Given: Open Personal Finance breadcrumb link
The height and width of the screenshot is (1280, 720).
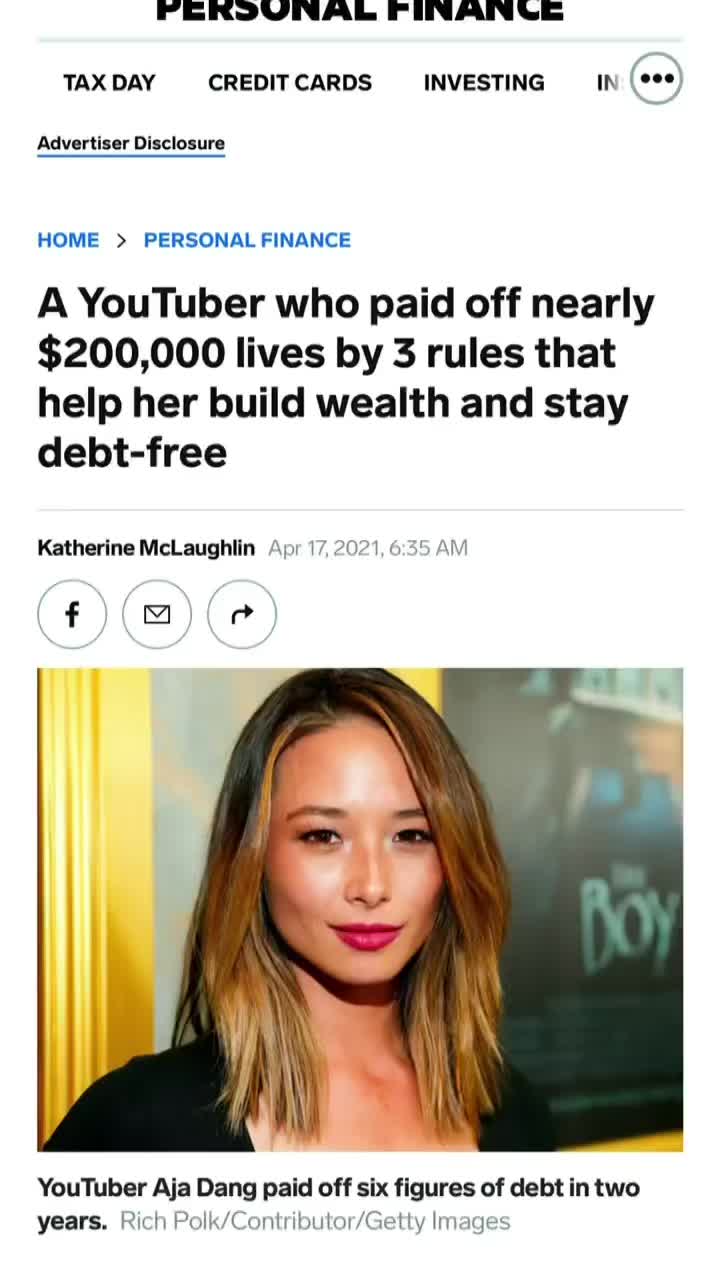Looking at the screenshot, I should click(247, 240).
